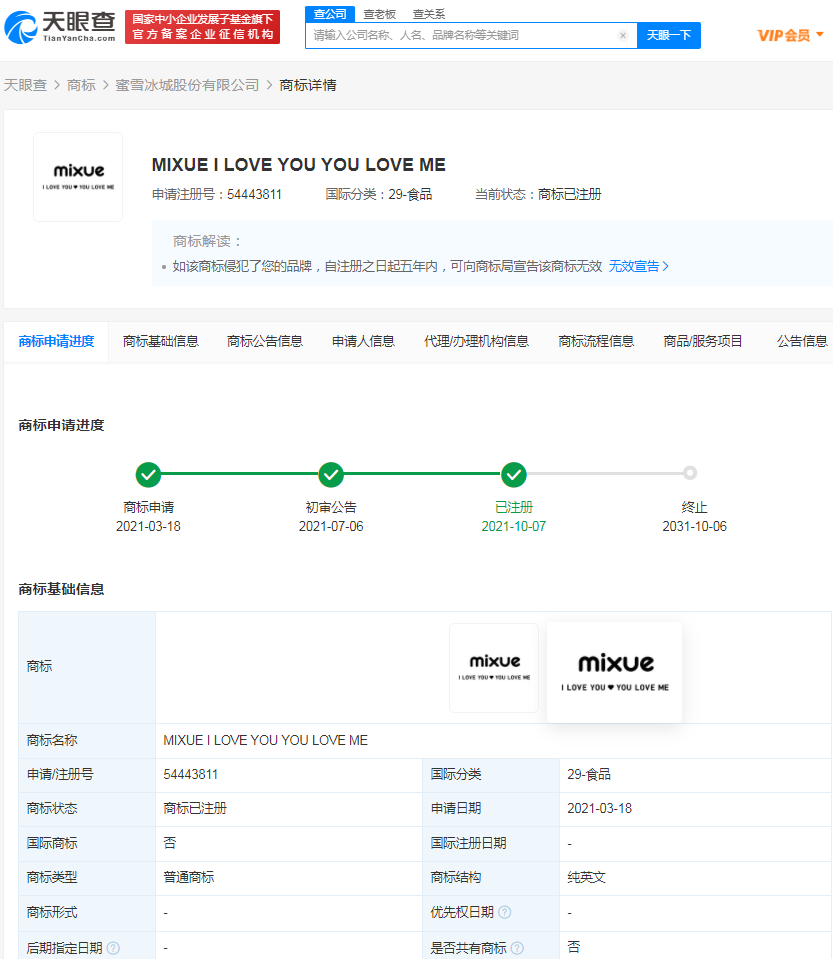The width and height of the screenshot is (833, 959).
Task: Go to 商标 breadcrumb link
Action: [81, 85]
